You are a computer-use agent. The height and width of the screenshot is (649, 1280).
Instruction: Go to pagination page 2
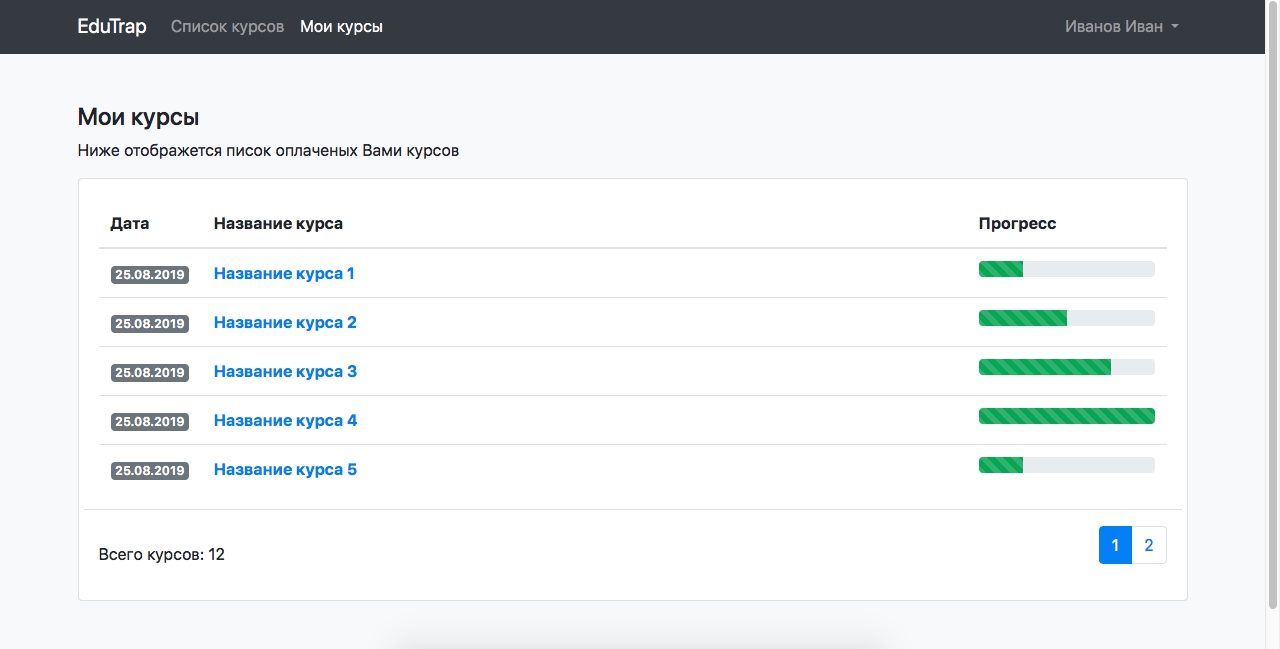click(x=1149, y=545)
